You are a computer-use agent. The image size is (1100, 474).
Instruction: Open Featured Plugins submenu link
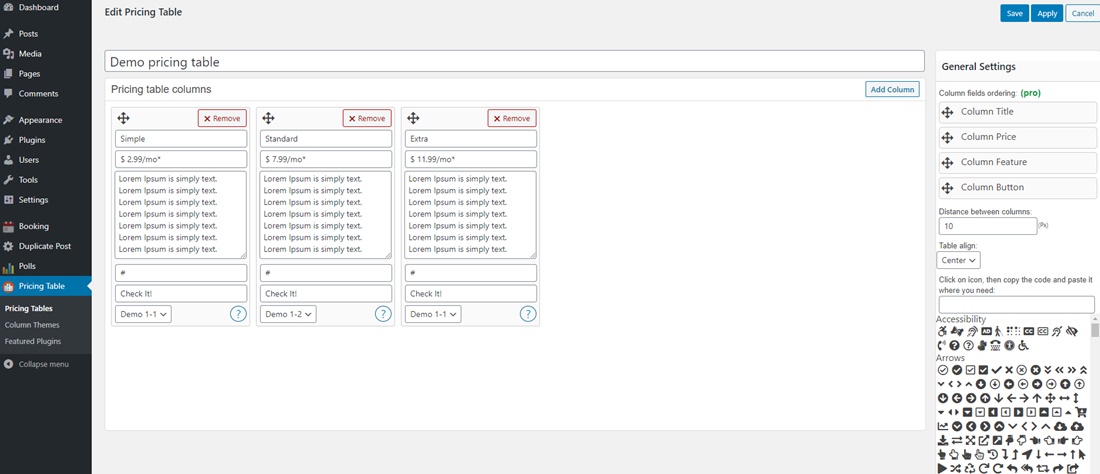point(33,341)
